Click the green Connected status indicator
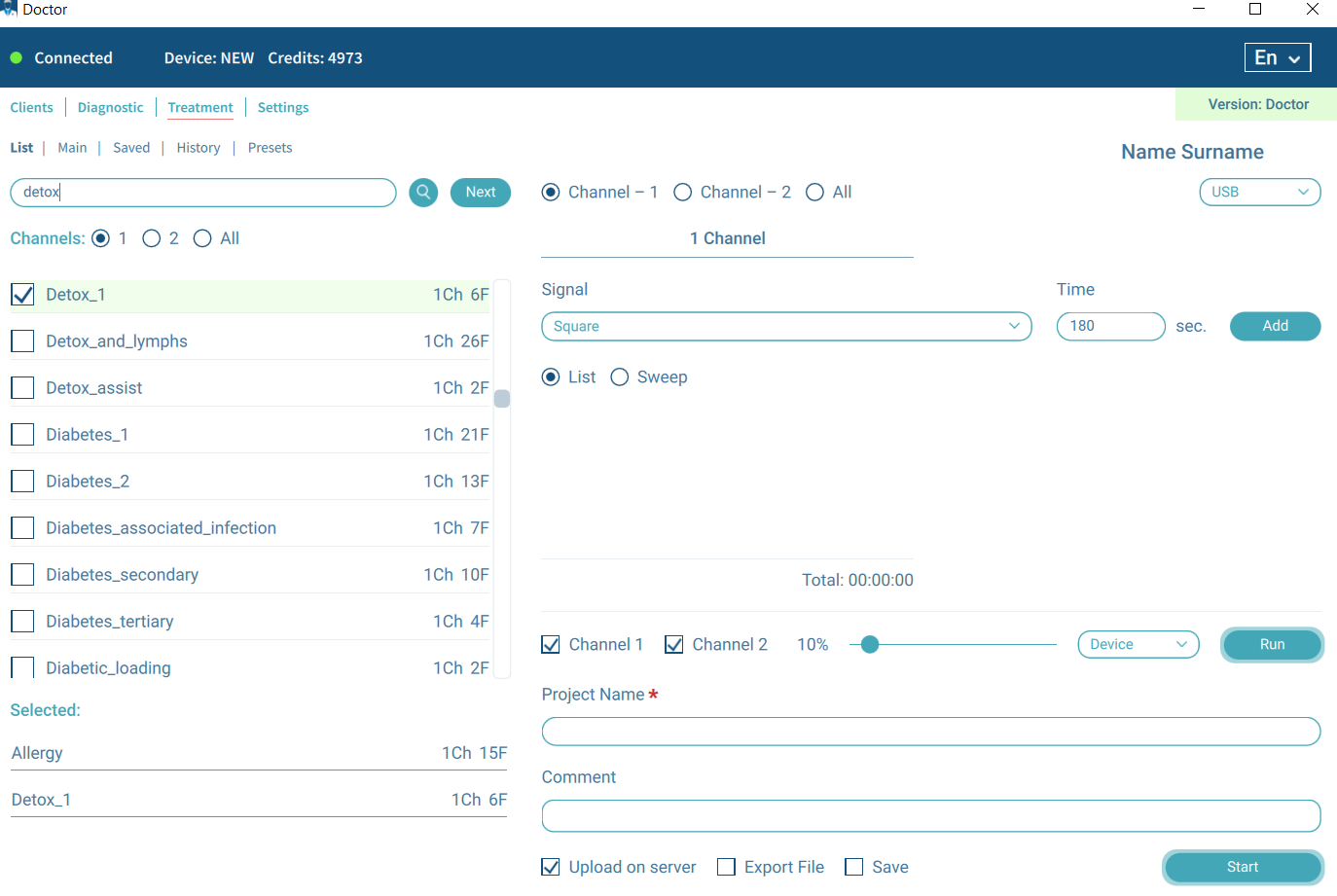This screenshot has height=896, width=1337. tap(17, 58)
